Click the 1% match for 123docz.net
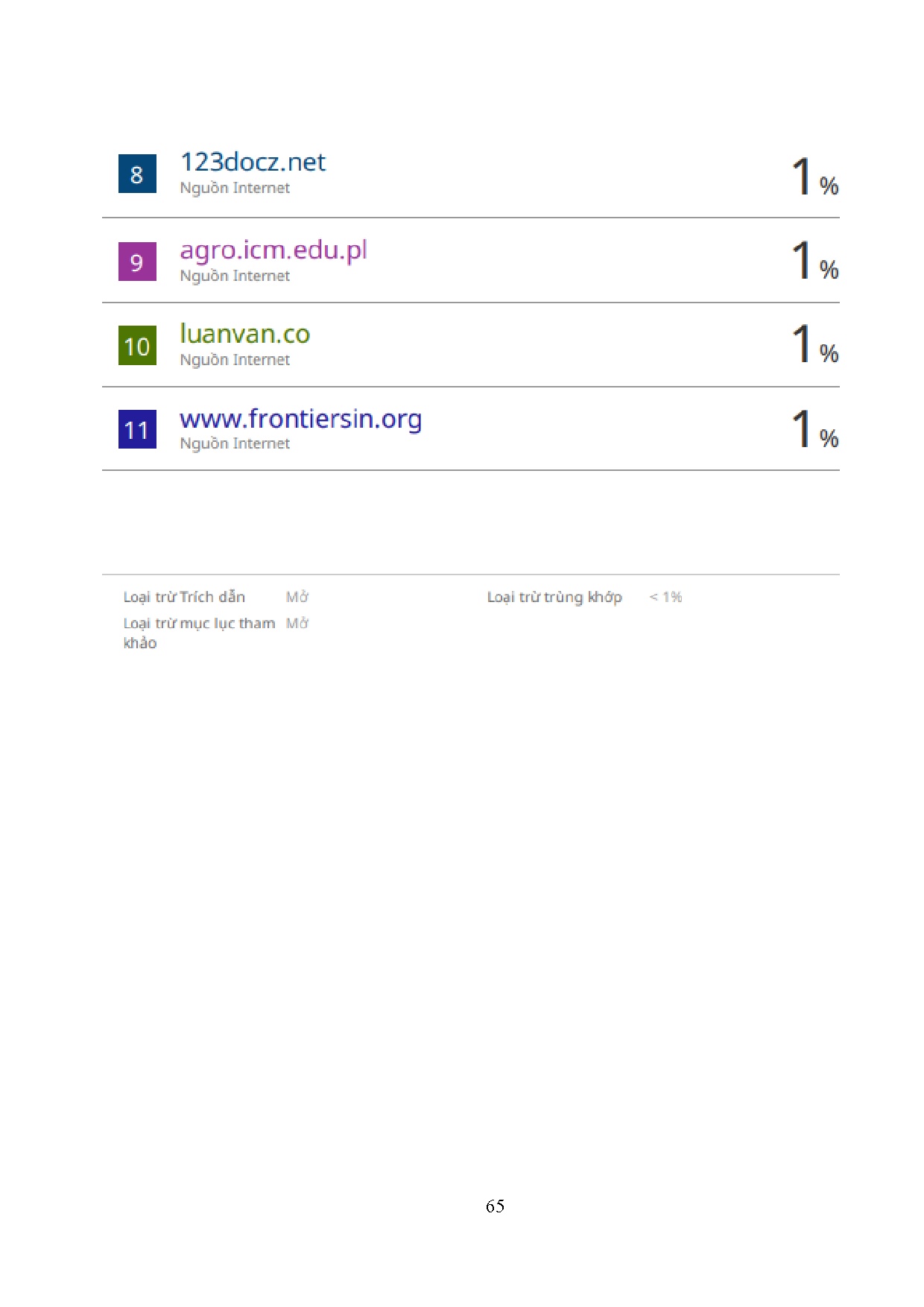Image resolution: width=924 pixels, height=1307 pixels. [814, 177]
